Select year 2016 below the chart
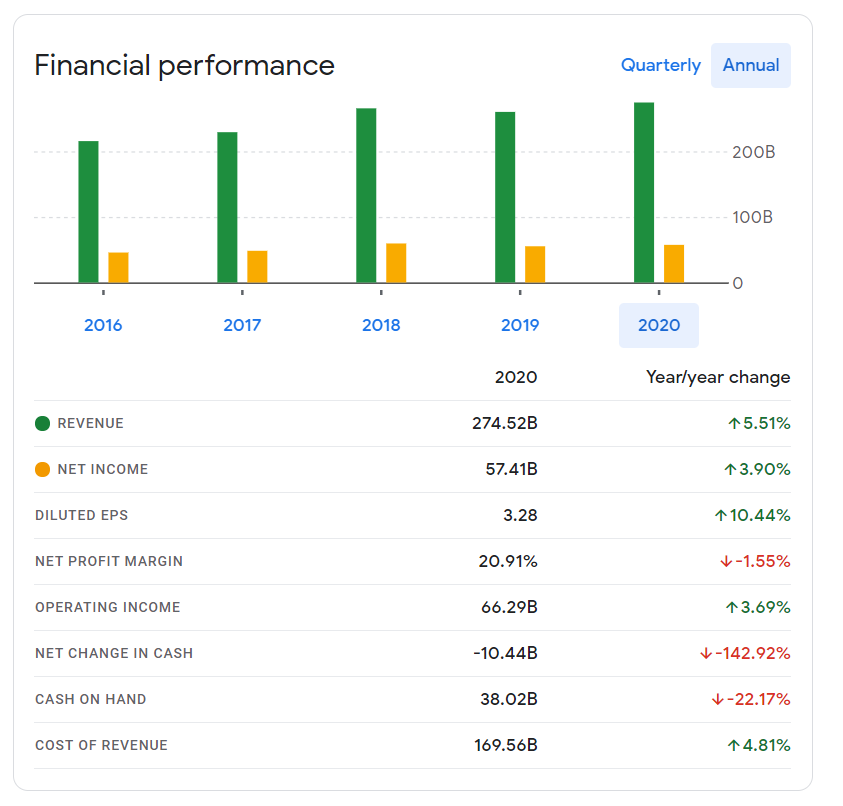This screenshot has width=843, height=806. pos(103,325)
